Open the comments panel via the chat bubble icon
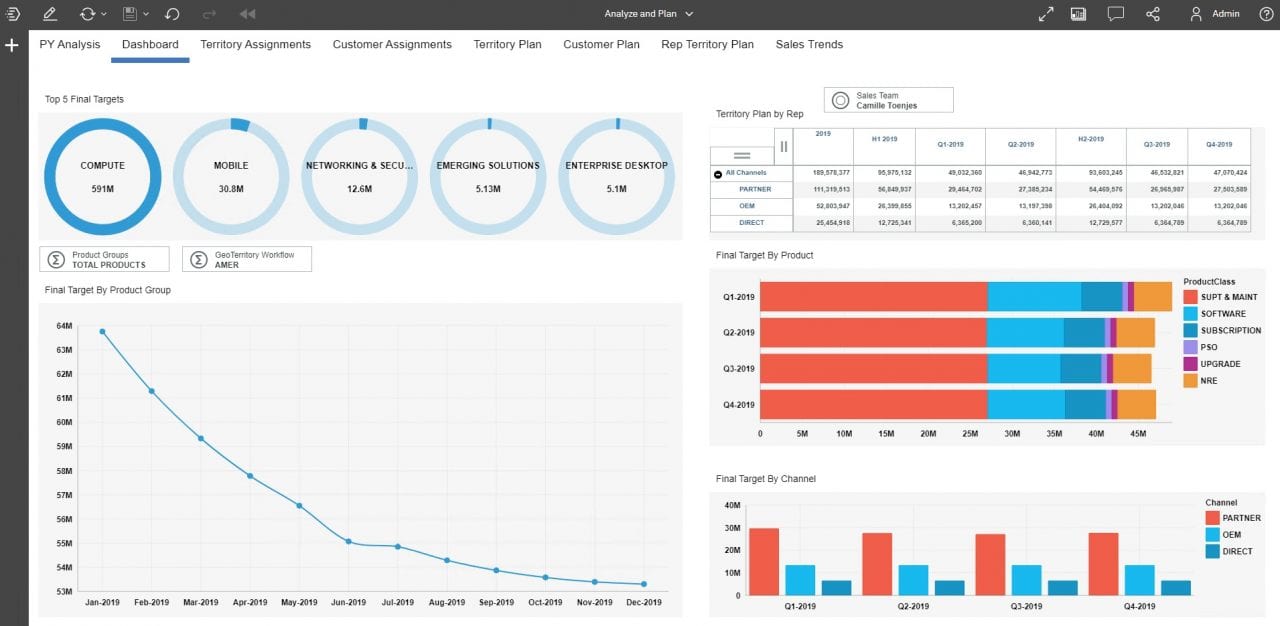The height and width of the screenshot is (626, 1280). pyautogui.click(x=1115, y=13)
